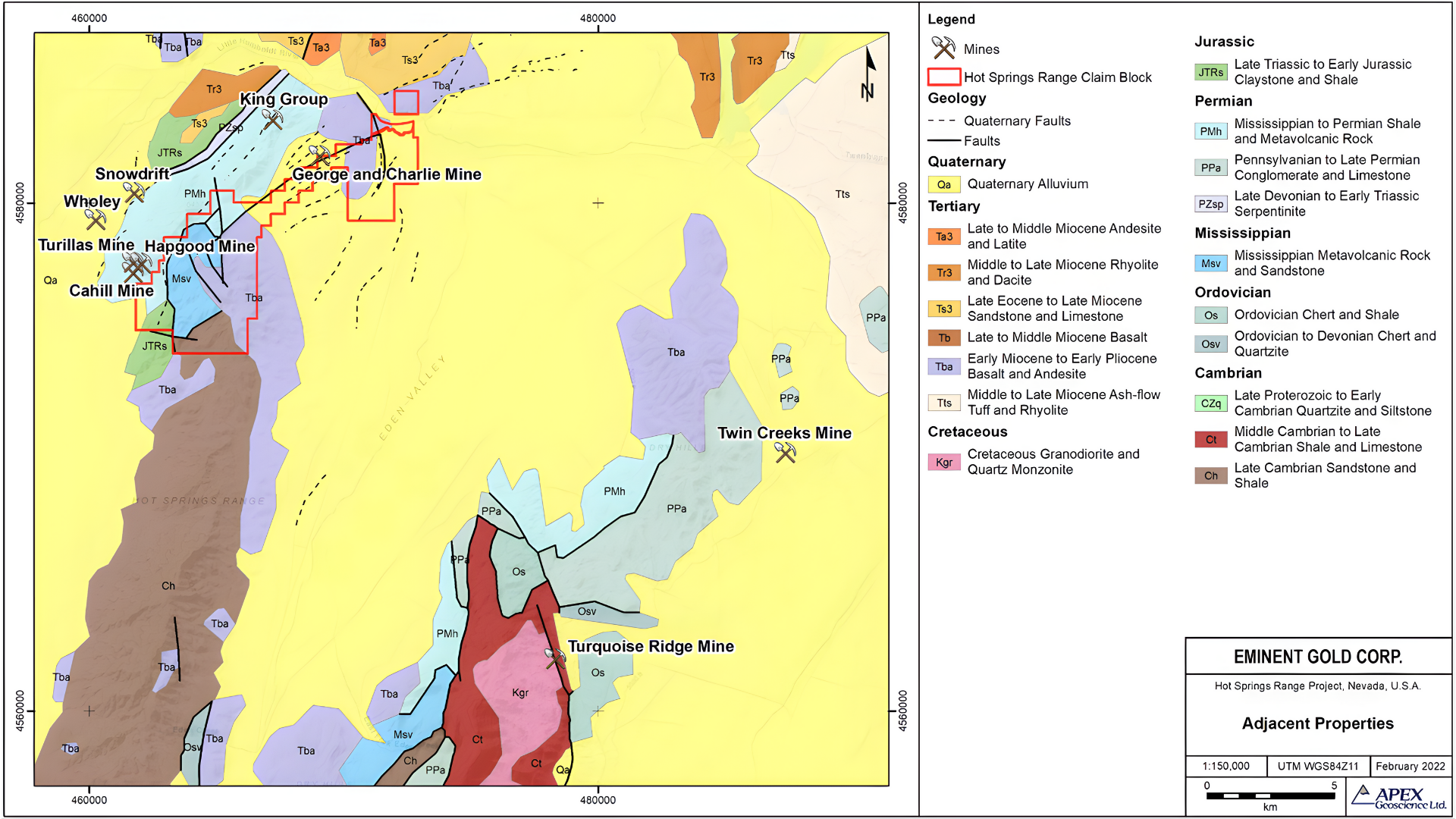This screenshot has width=1456, height=819.
Task: Click the north arrow on map
Action: point(869,74)
